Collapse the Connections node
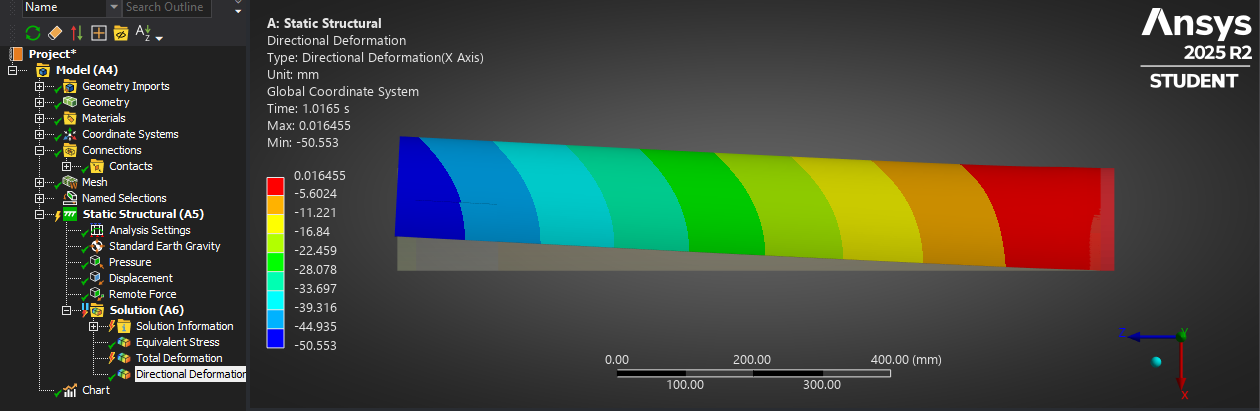1260x411 pixels. (x=40, y=150)
